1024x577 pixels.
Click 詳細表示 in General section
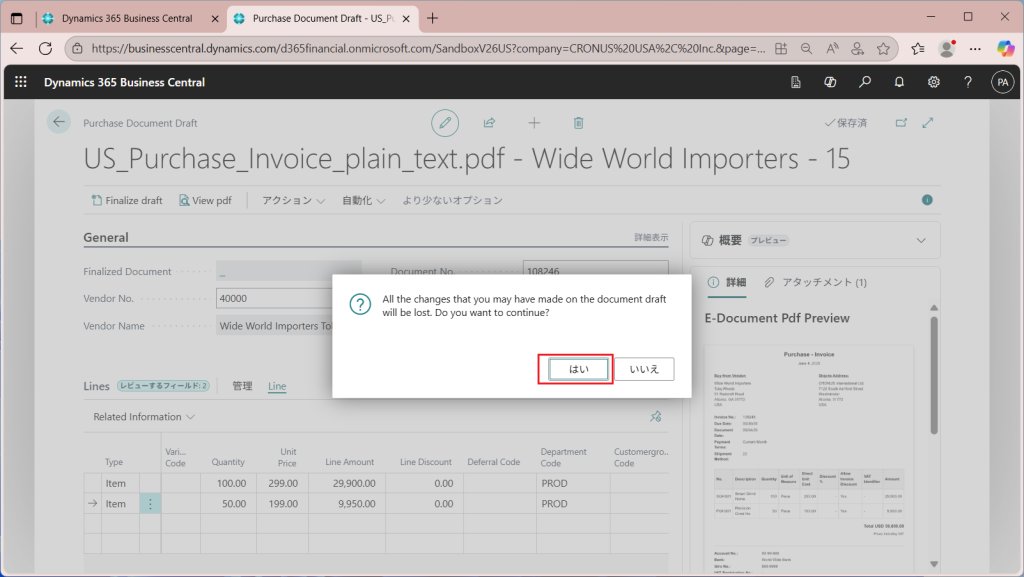(x=651, y=238)
